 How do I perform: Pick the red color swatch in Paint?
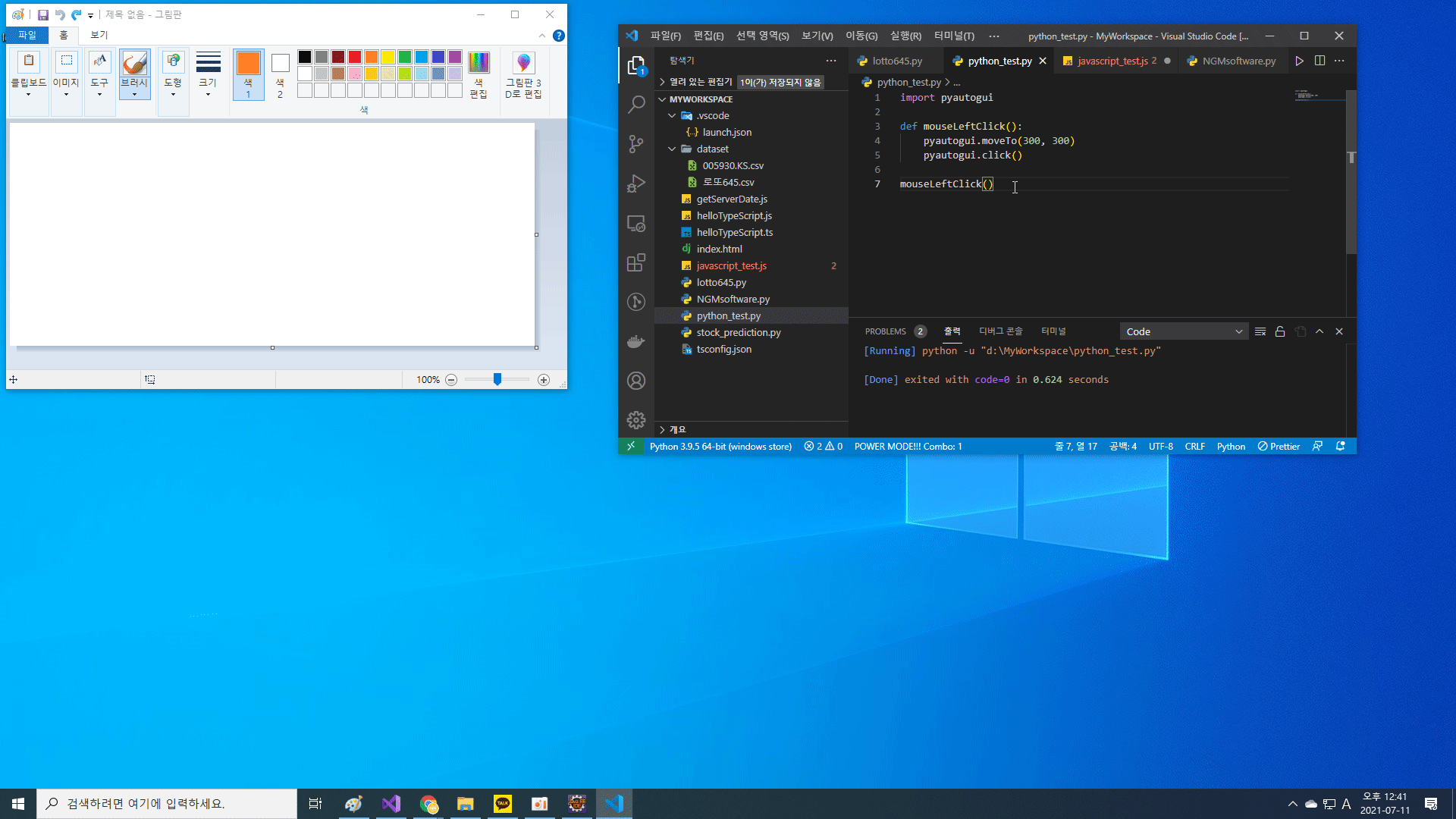tap(355, 57)
